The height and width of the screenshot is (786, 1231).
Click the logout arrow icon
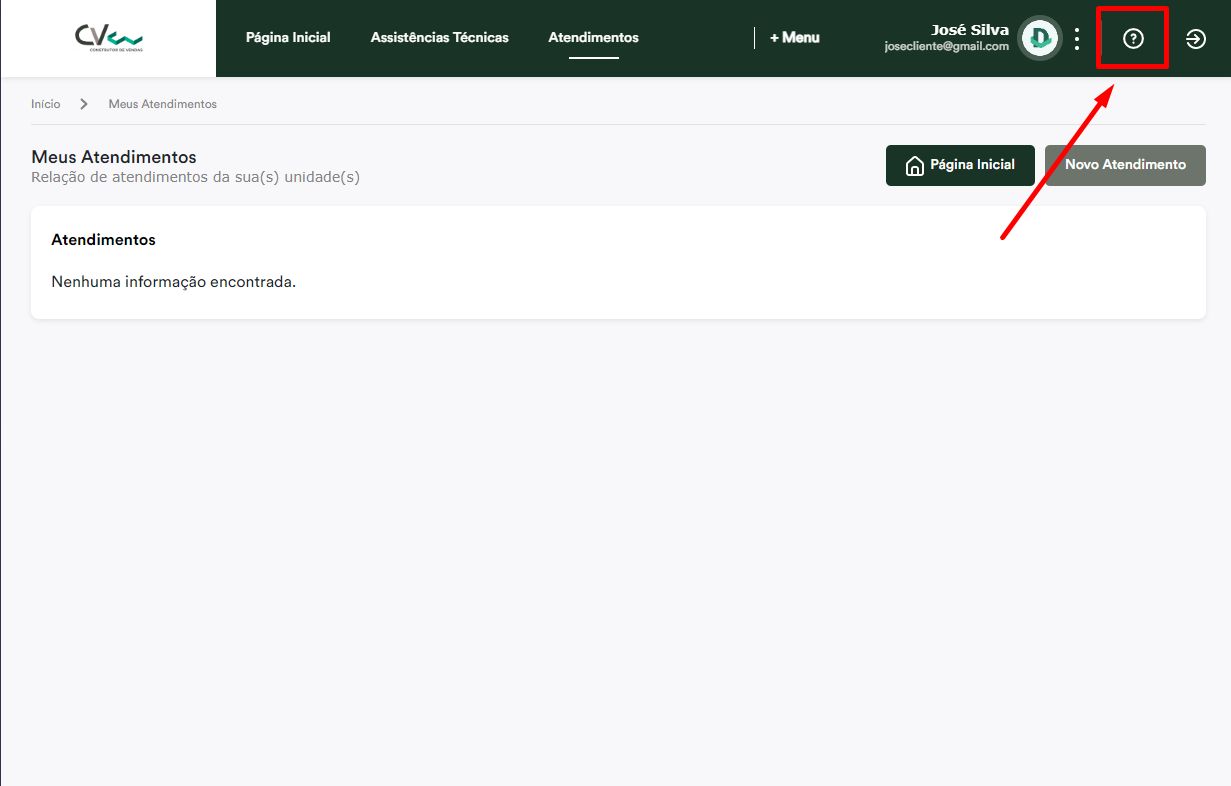pos(1195,39)
